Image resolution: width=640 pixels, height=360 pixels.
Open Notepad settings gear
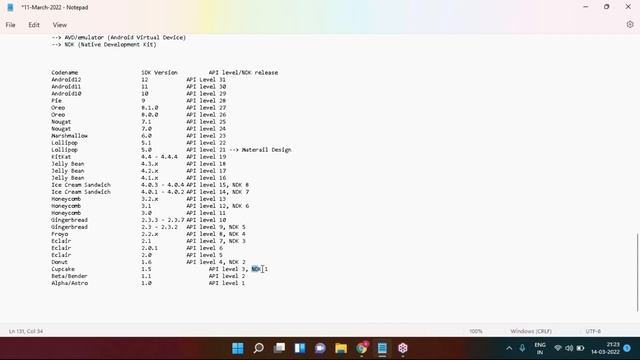[x=630, y=24]
